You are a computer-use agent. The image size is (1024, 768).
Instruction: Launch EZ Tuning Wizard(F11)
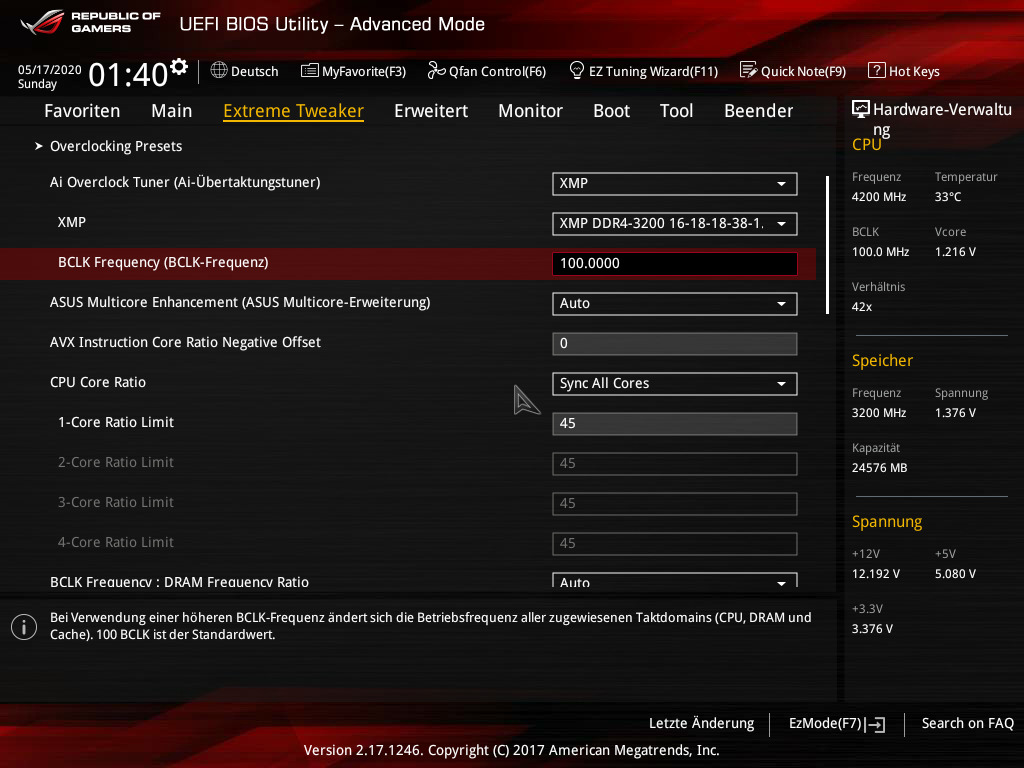pyautogui.click(x=643, y=71)
